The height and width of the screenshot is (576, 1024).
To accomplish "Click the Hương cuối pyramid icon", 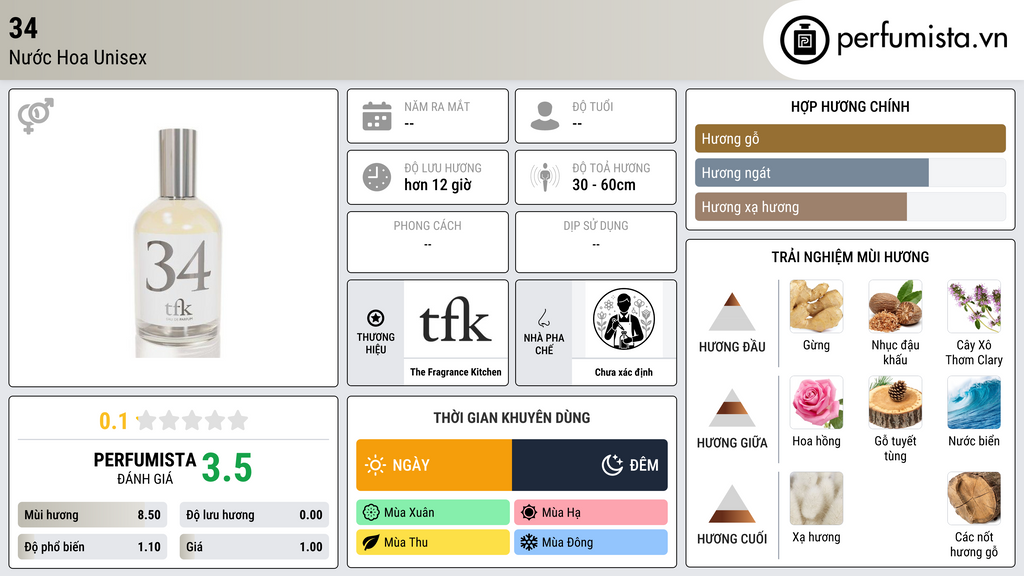I will [732, 504].
